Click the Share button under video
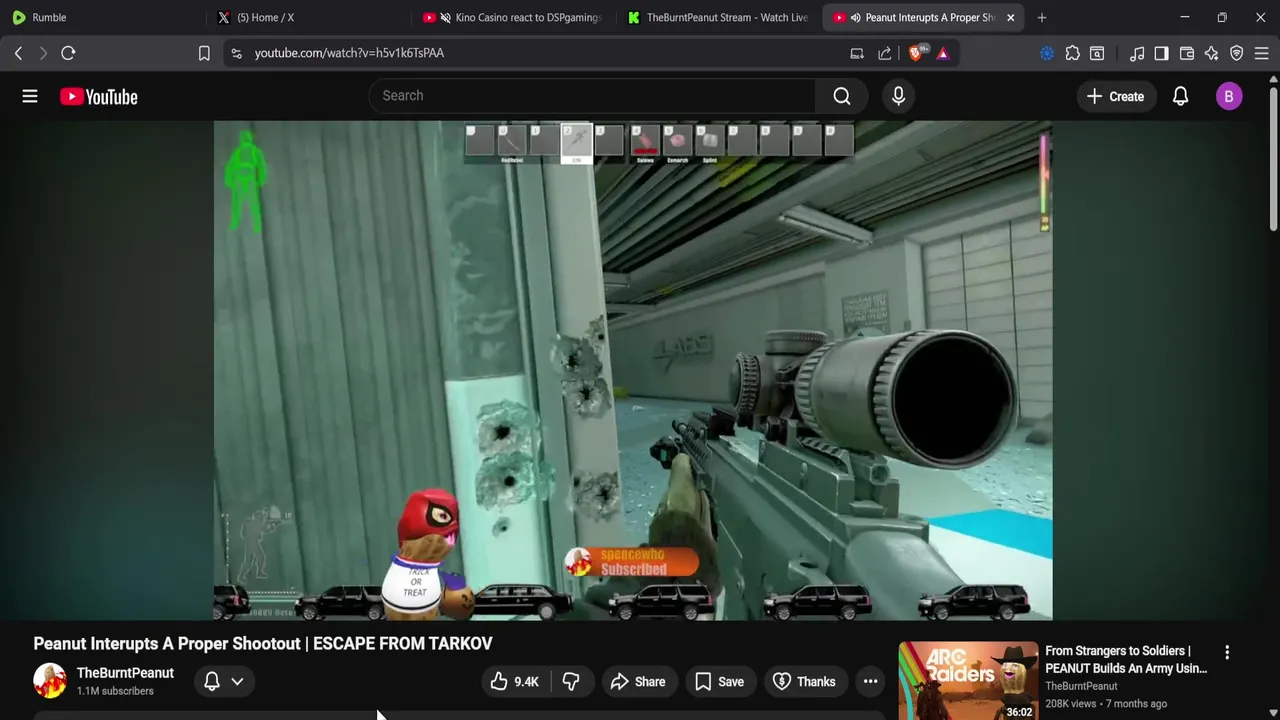Image resolution: width=1280 pixels, height=720 pixels. (638, 682)
